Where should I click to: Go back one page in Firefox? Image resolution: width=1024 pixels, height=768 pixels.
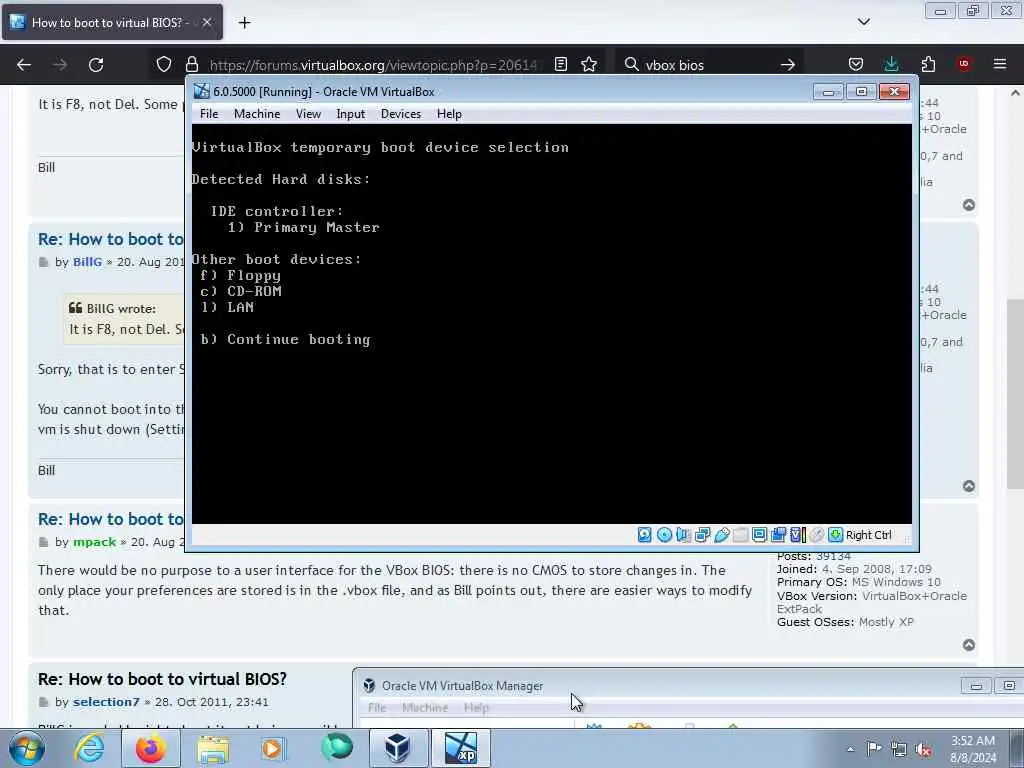click(x=24, y=65)
